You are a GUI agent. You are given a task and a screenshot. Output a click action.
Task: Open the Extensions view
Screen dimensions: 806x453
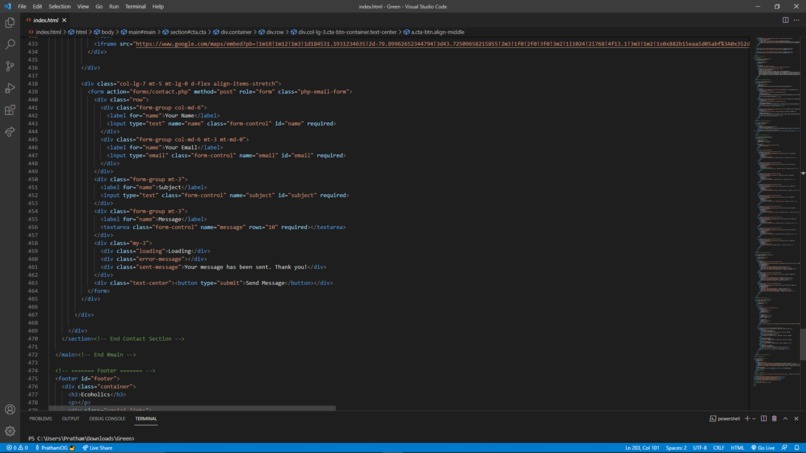(10, 110)
